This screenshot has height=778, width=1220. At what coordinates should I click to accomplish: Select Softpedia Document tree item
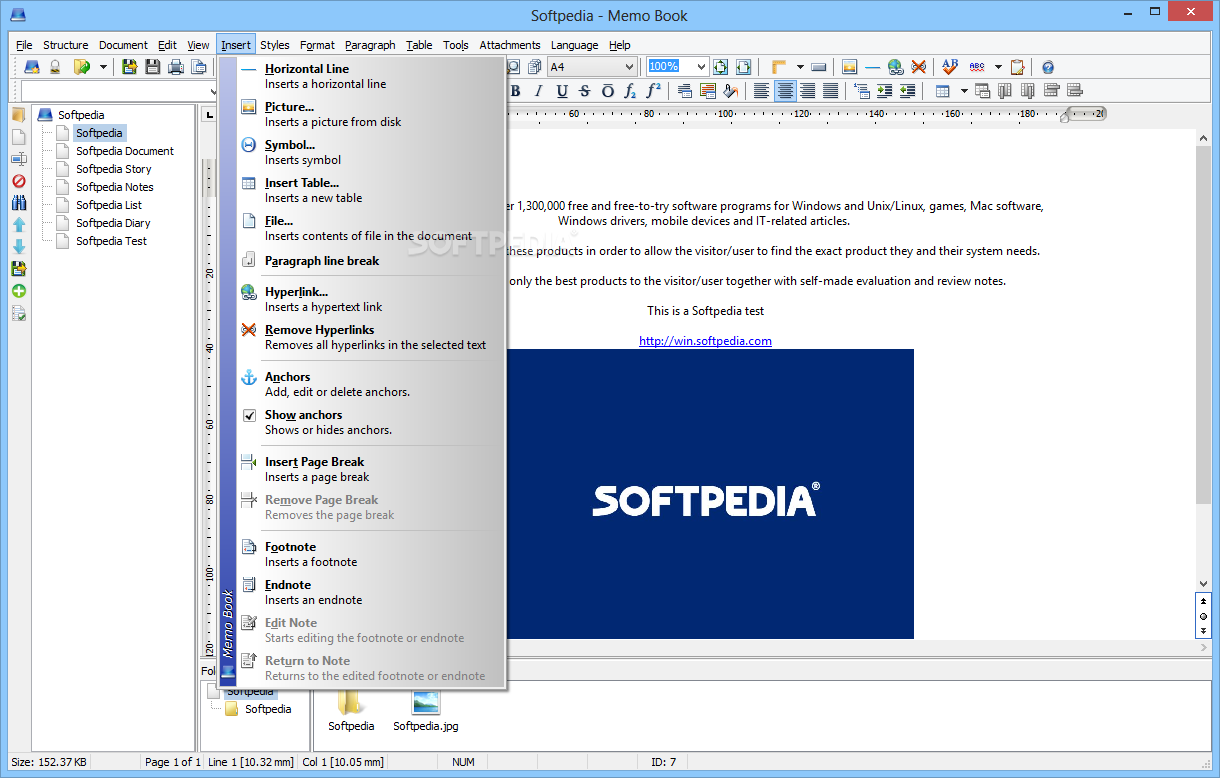(125, 151)
